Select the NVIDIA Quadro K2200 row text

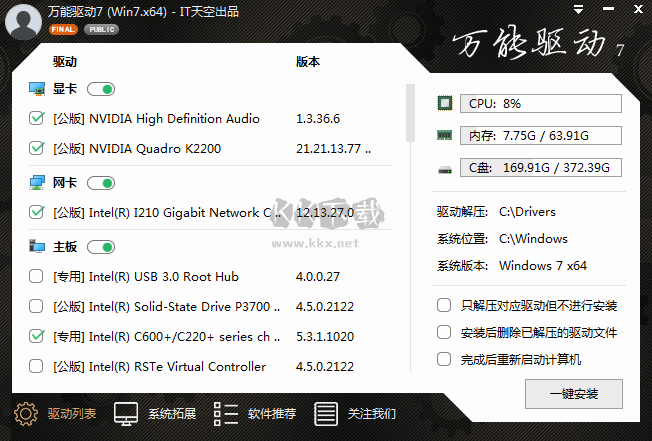pyautogui.click(x=137, y=148)
